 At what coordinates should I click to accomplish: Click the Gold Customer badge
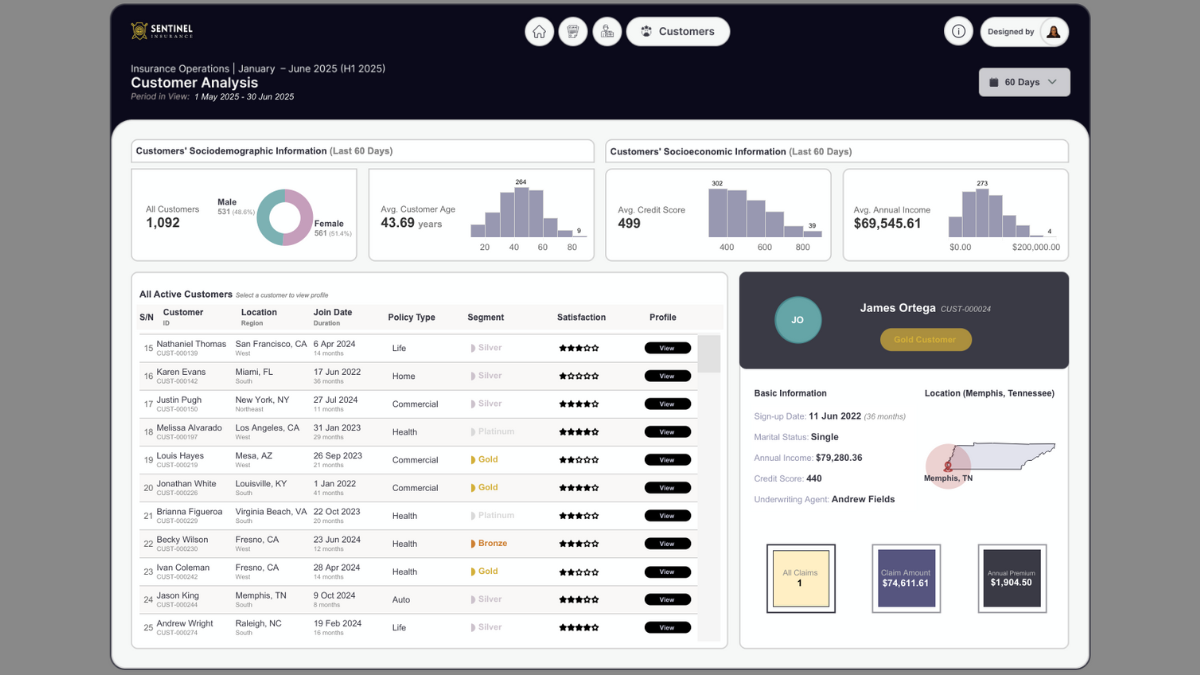pos(925,340)
